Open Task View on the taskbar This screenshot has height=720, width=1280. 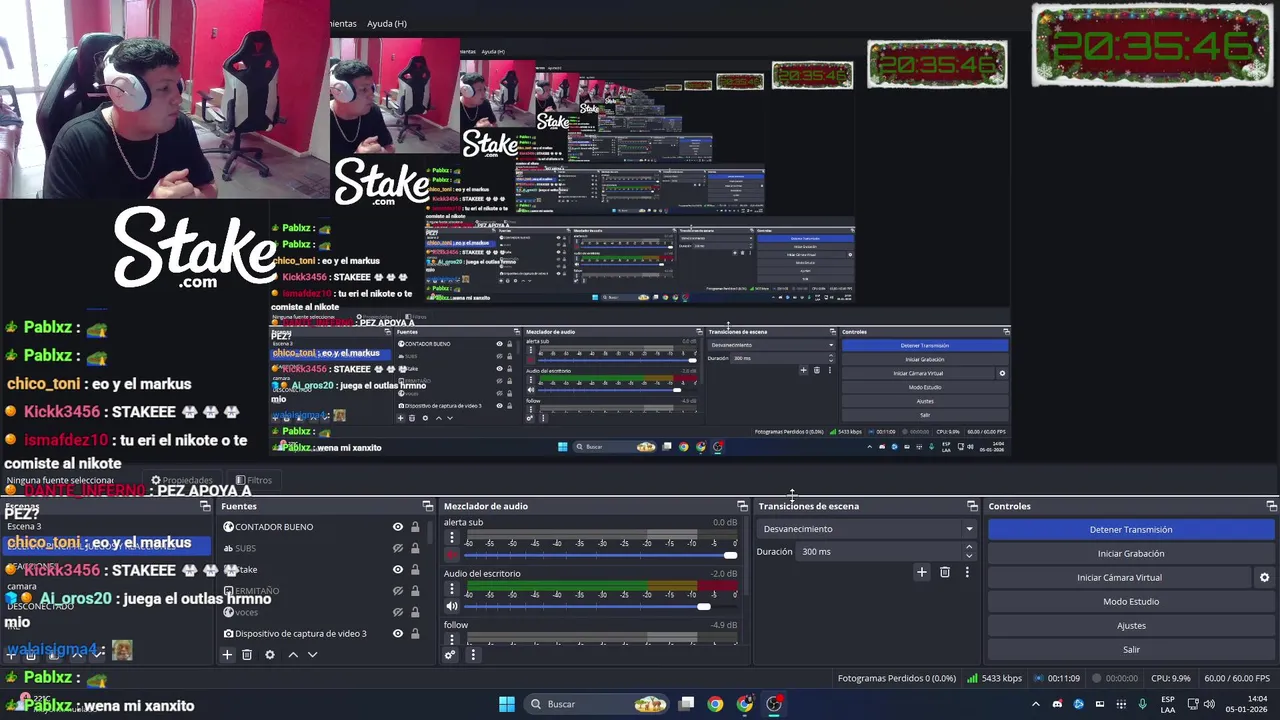[686, 704]
